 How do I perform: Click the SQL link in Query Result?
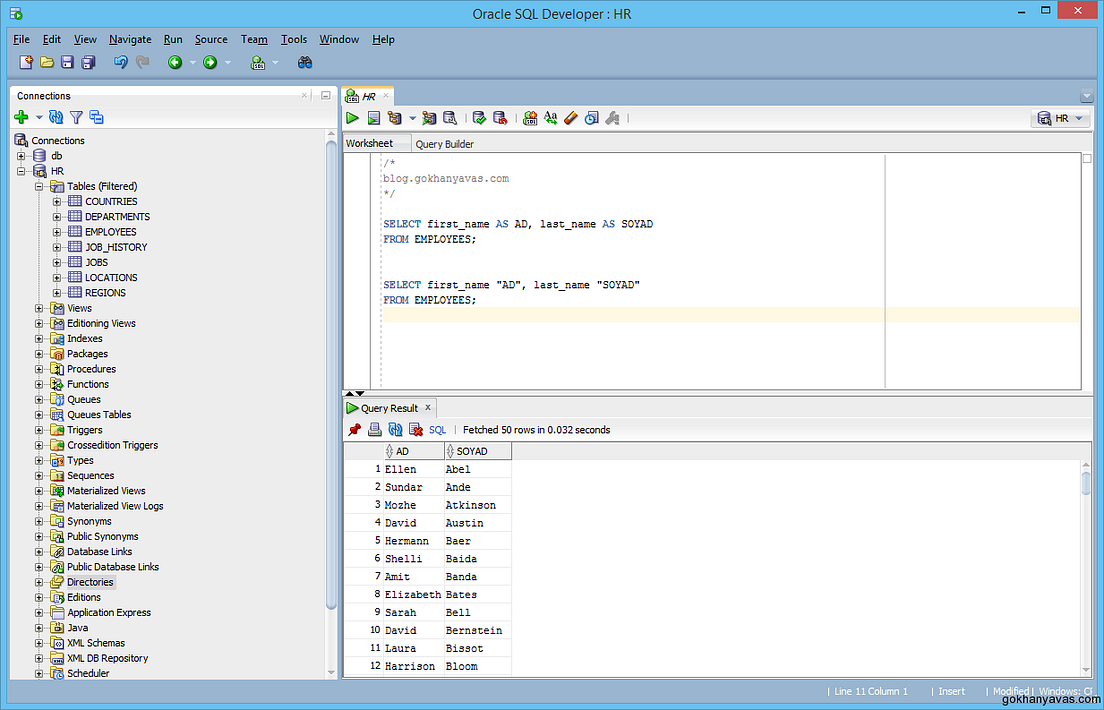coord(437,430)
